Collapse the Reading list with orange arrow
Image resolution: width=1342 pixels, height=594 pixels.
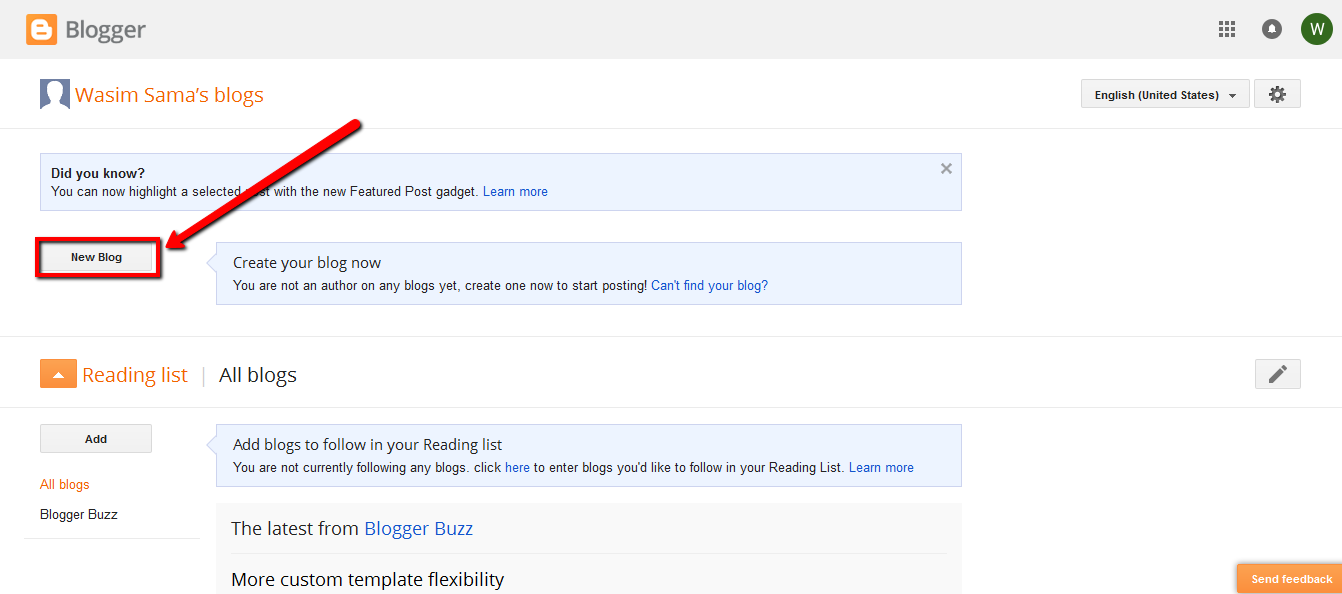point(58,374)
